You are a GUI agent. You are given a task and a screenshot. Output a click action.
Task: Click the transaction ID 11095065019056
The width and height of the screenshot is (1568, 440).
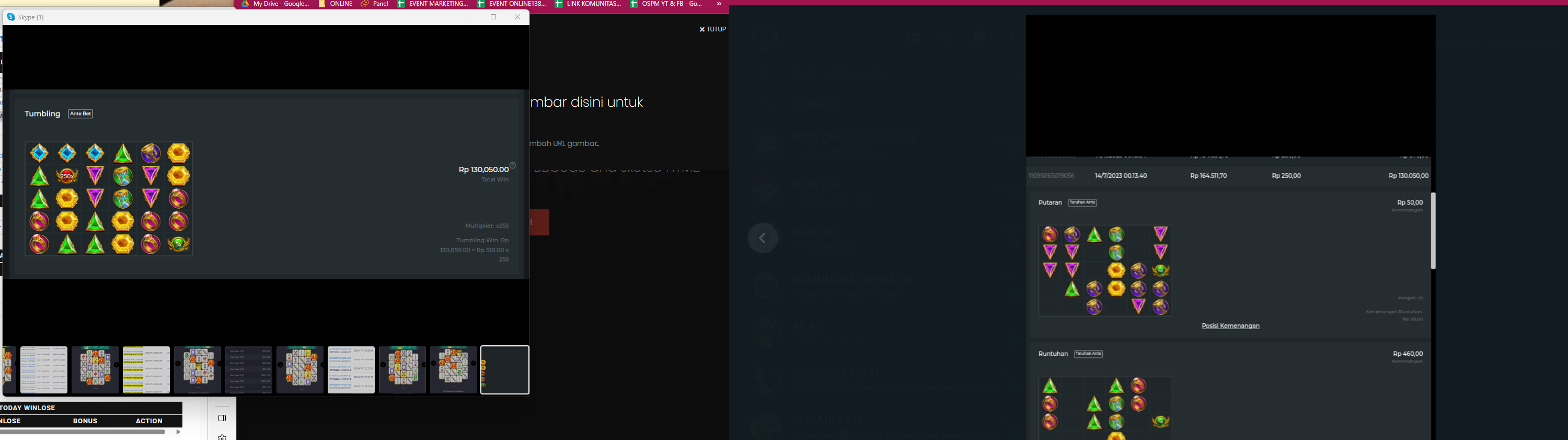[x=1051, y=176]
